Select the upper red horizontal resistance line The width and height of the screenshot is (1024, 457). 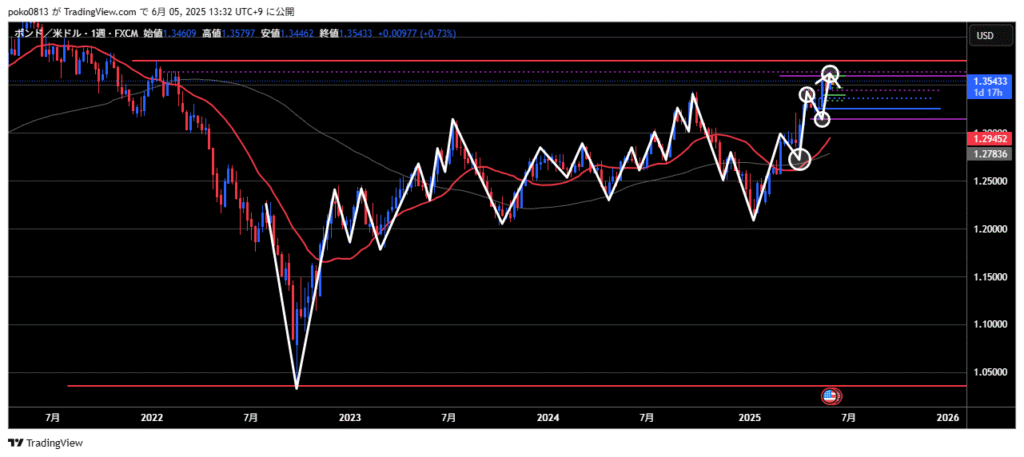coord(500,62)
